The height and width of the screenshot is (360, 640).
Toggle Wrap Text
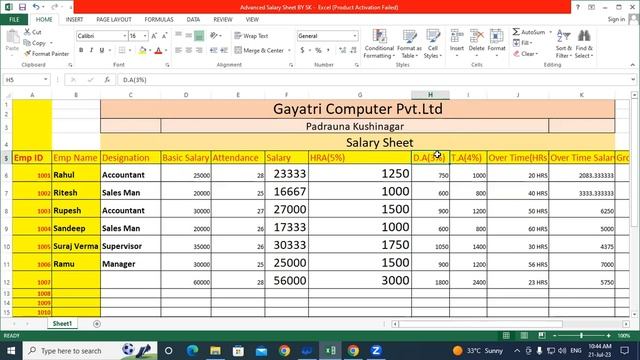(251, 36)
